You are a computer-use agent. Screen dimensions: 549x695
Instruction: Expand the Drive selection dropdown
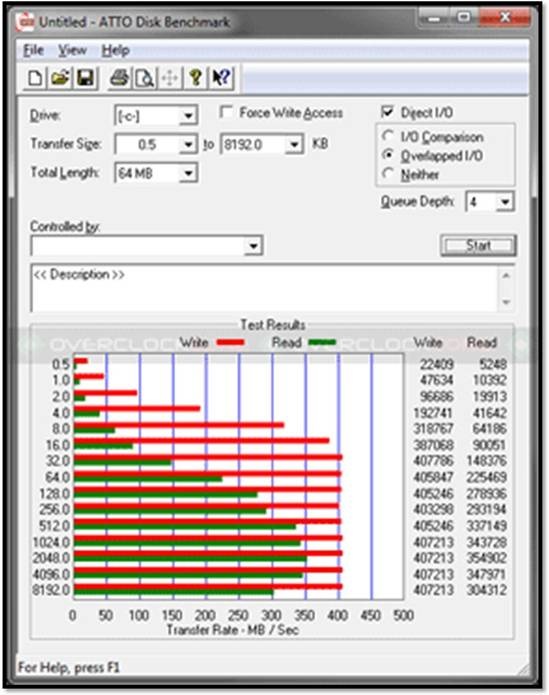click(x=188, y=116)
